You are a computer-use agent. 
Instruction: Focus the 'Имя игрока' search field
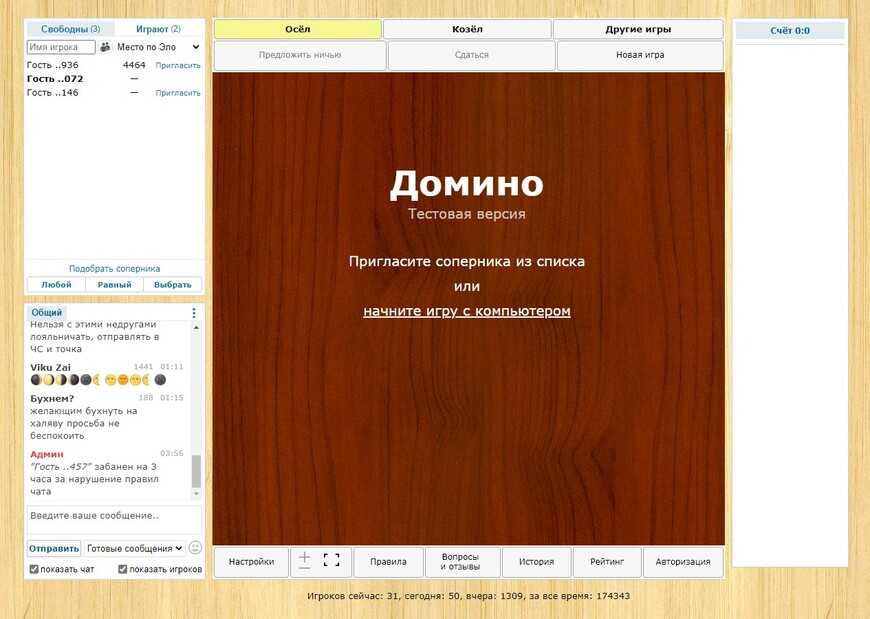(x=61, y=47)
